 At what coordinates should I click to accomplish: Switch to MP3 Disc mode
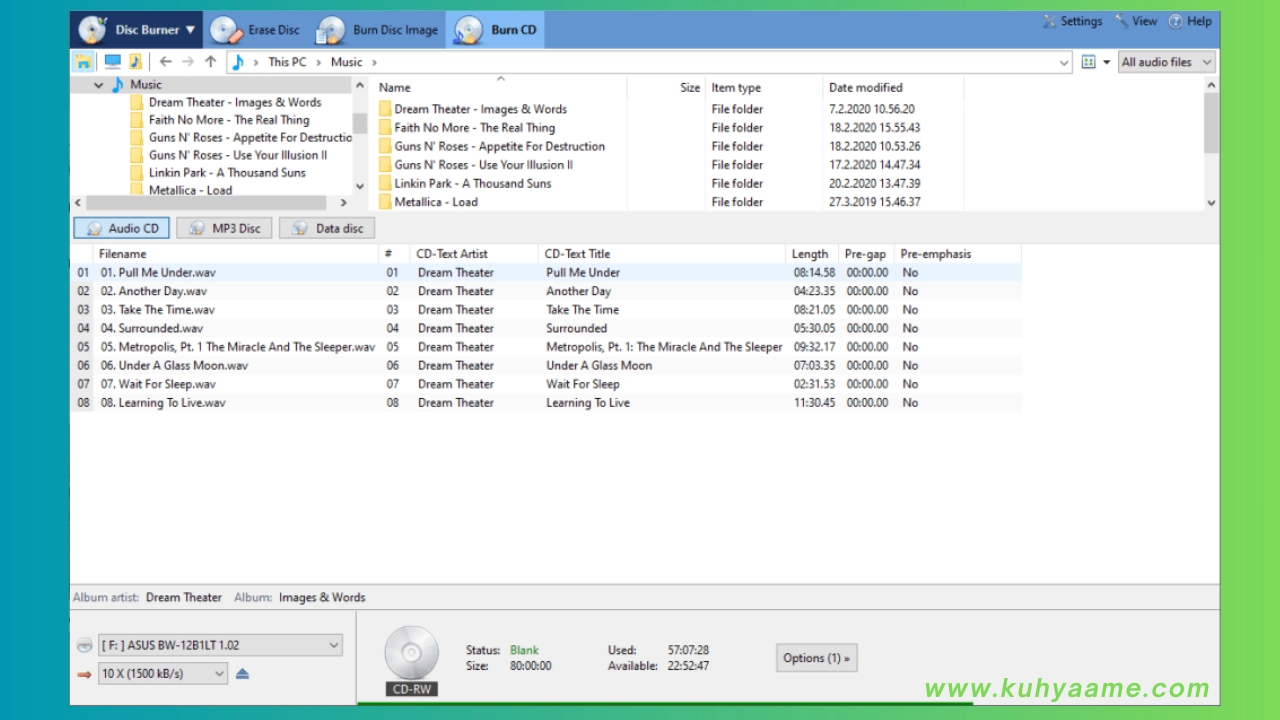click(x=225, y=228)
